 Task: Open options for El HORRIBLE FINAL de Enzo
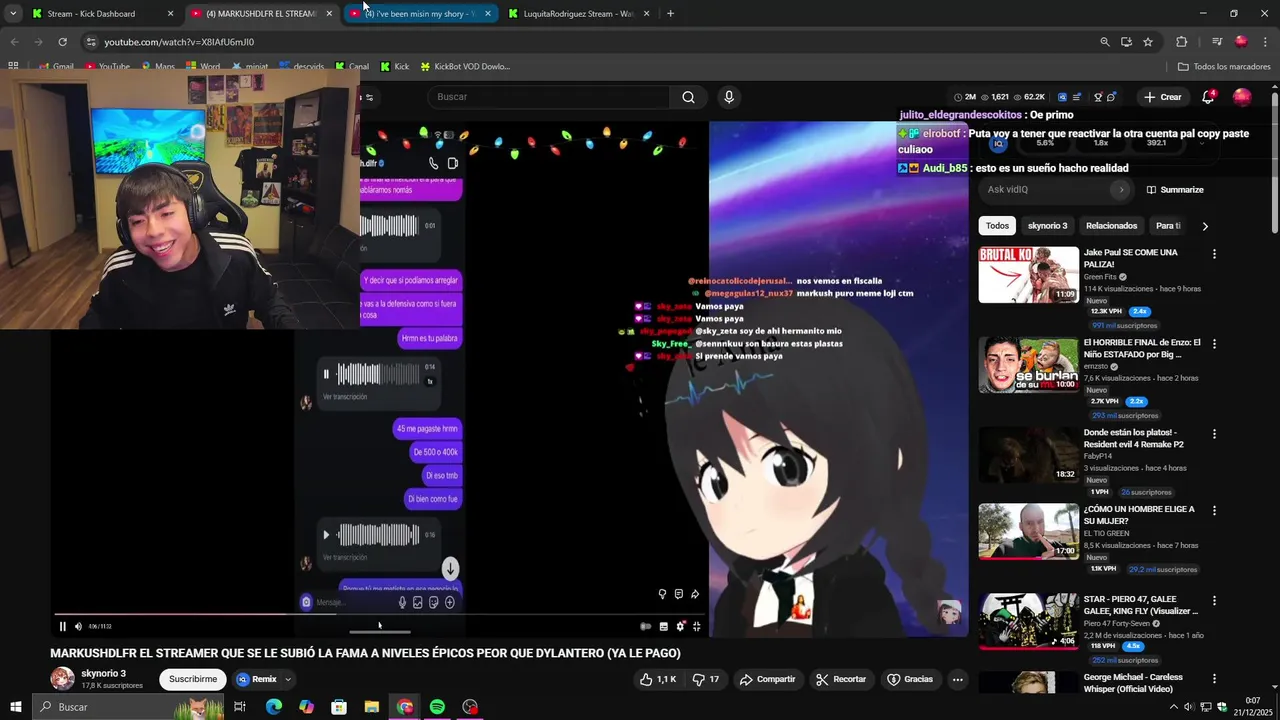click(1214, 344)
